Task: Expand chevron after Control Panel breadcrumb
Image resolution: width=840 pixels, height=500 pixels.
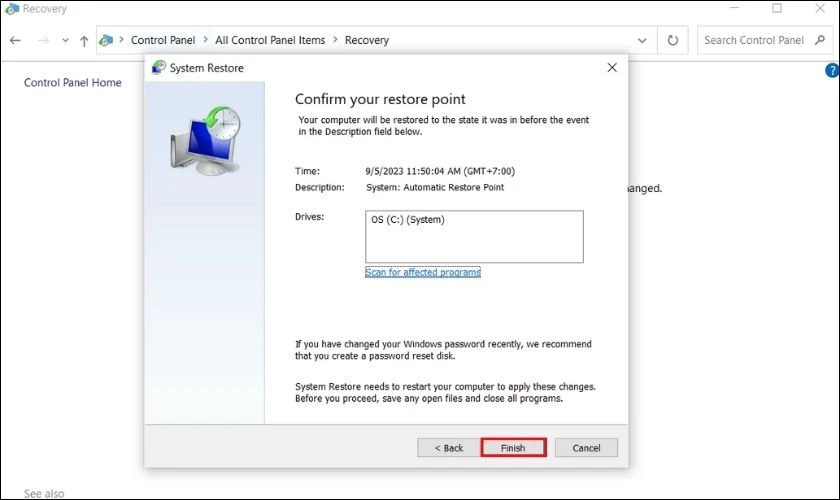Action: (205, 40)
